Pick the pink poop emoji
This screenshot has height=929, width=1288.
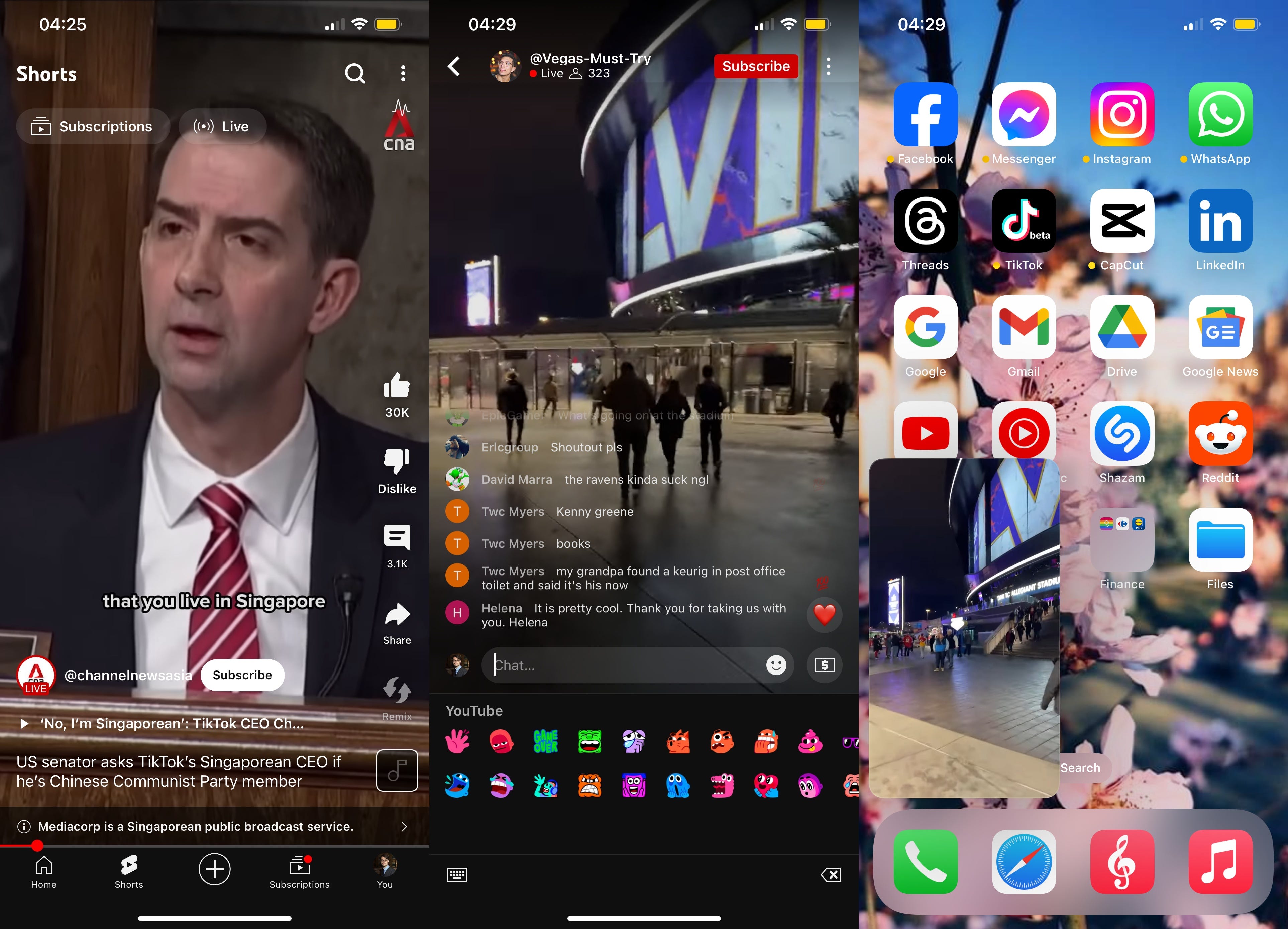810,742
